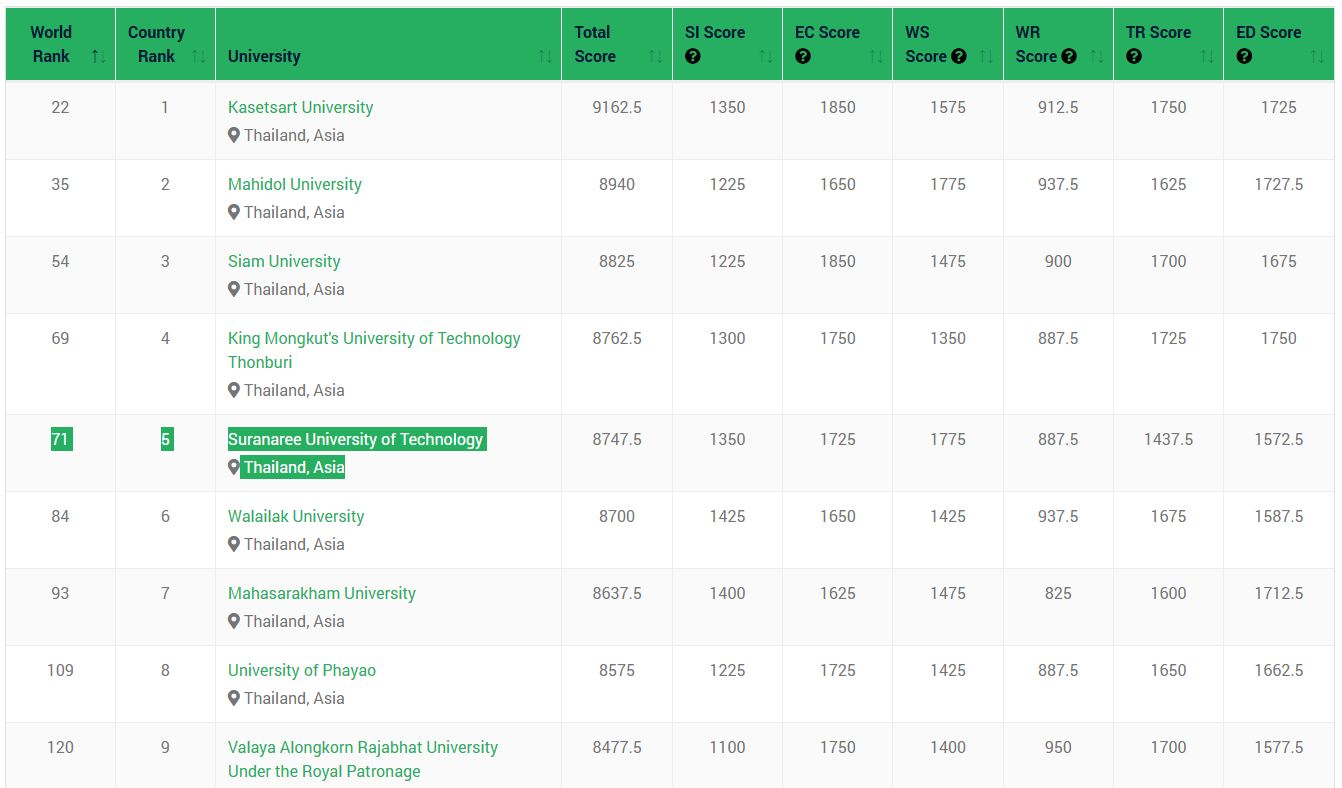Click the WR Score help question icon
Viewport: 1342px width, 788px height.
click(x=1069, y=57)
